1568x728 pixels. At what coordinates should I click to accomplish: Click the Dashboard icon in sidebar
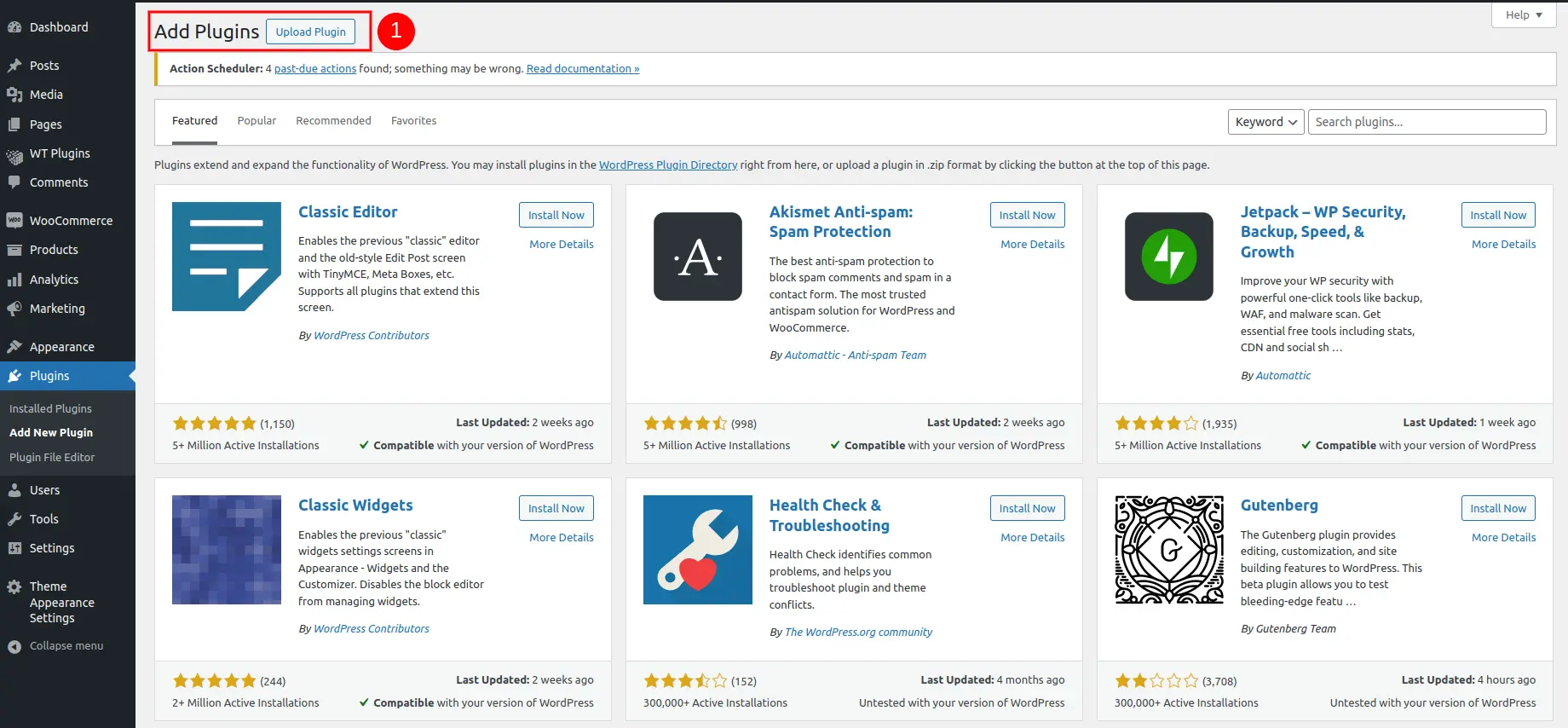click(x=14, y=27)
